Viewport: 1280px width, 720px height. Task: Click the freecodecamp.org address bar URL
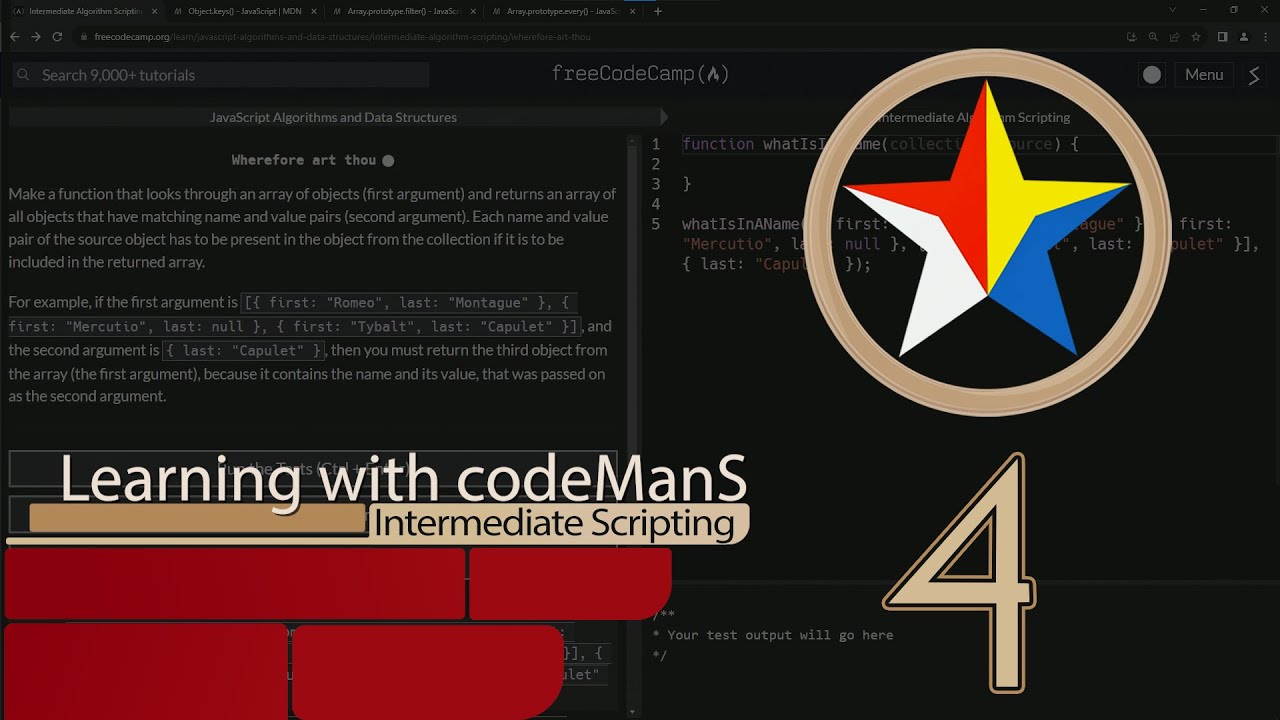(342, 37)
